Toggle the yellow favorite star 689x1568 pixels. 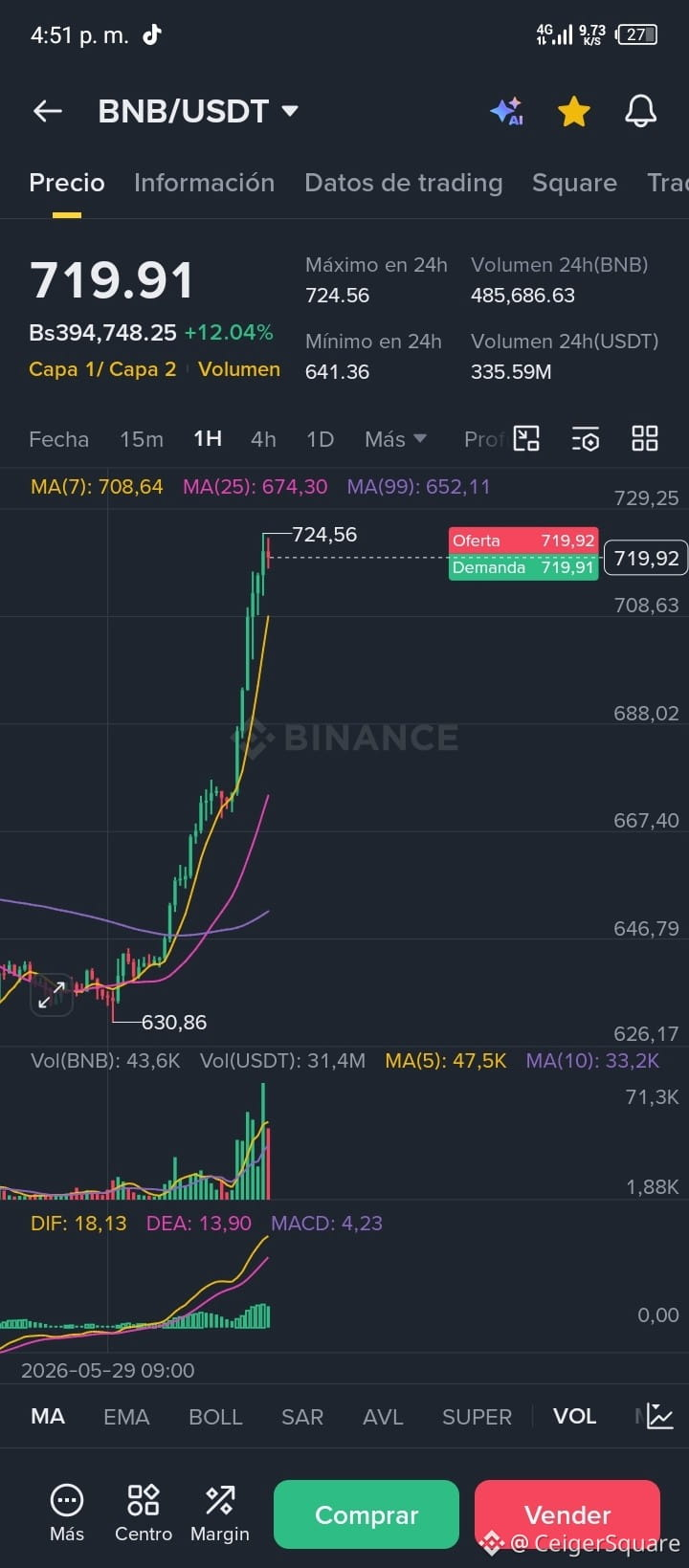tap(574, 111)
